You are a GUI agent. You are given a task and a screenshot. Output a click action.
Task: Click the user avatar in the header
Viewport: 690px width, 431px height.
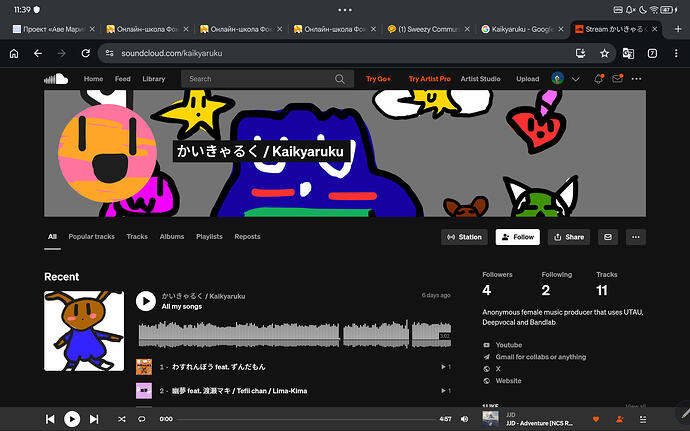point(558,78)
